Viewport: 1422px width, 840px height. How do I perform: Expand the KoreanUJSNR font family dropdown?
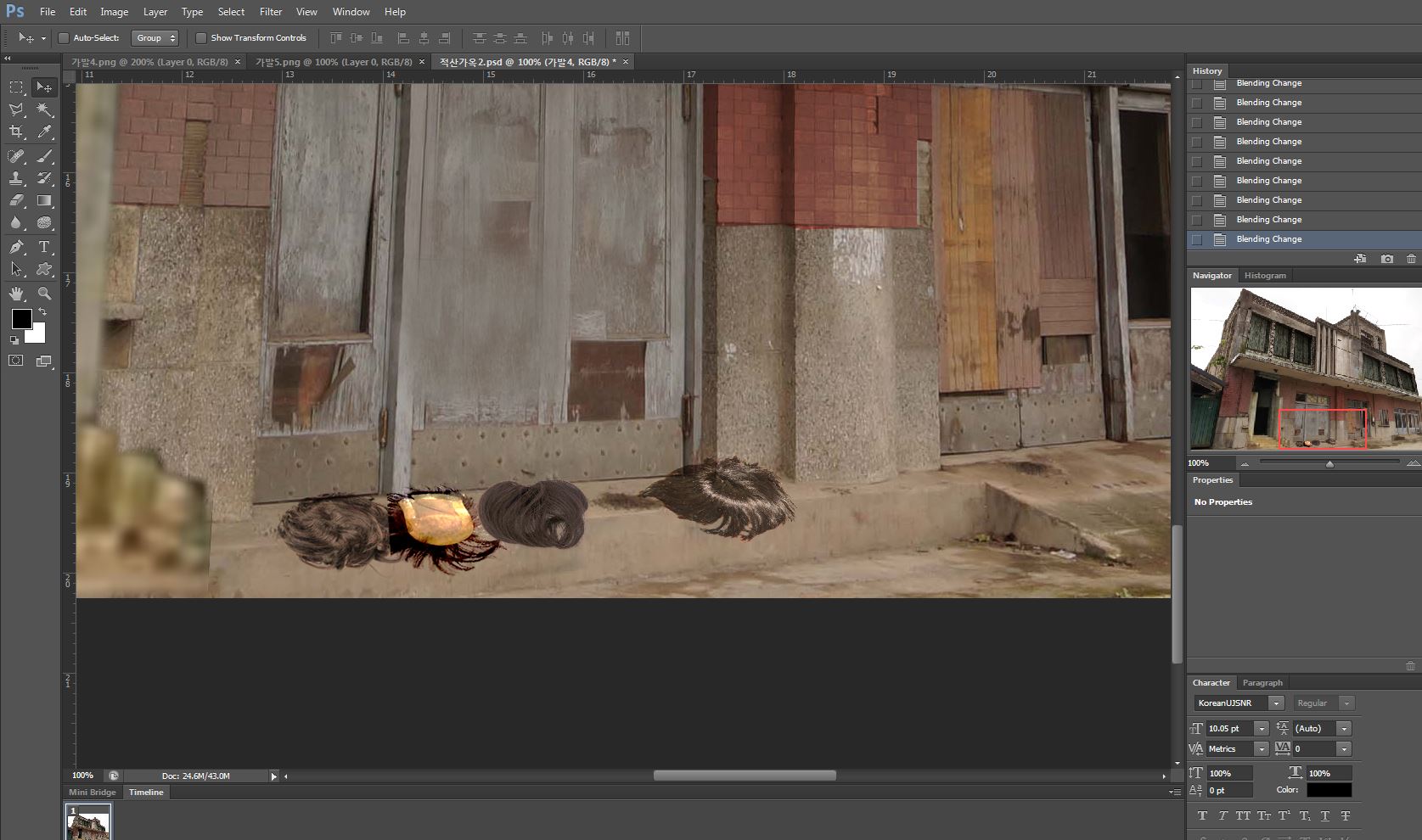pyautogui.click(x=1275, y=703)
